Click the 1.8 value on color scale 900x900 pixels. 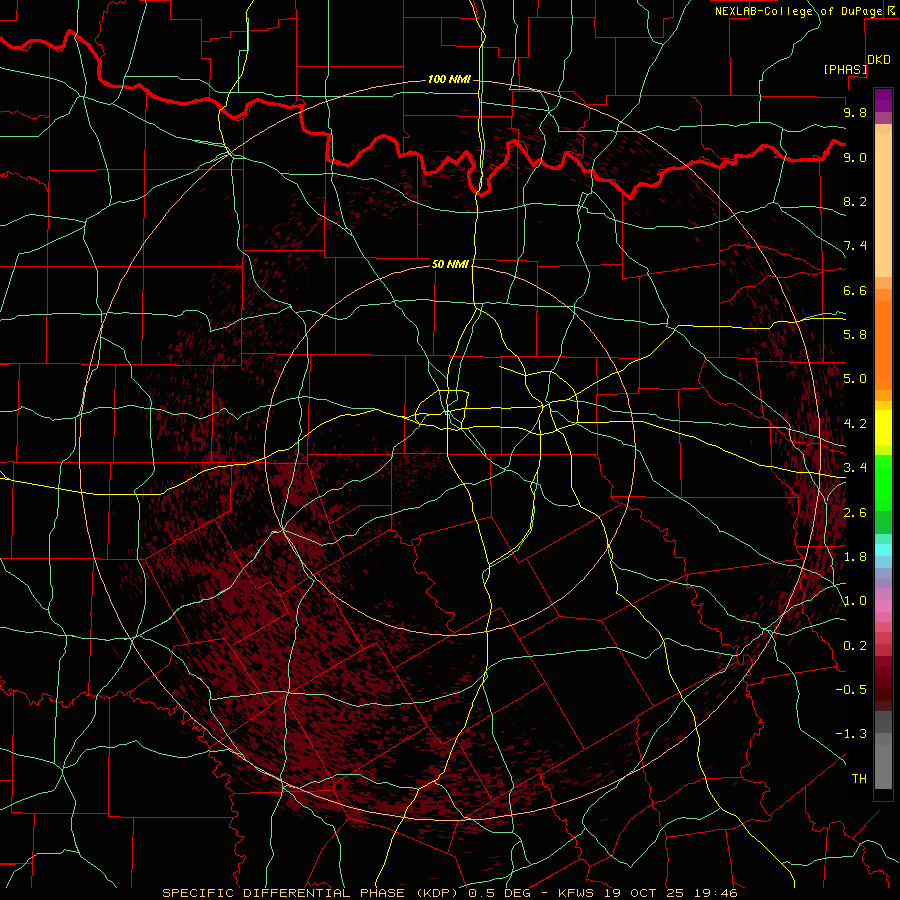855,557
